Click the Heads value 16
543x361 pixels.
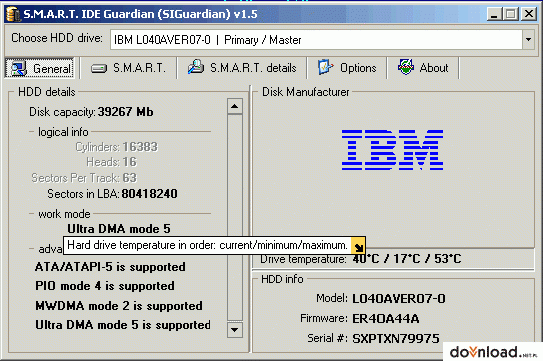(x=130, y=162)
